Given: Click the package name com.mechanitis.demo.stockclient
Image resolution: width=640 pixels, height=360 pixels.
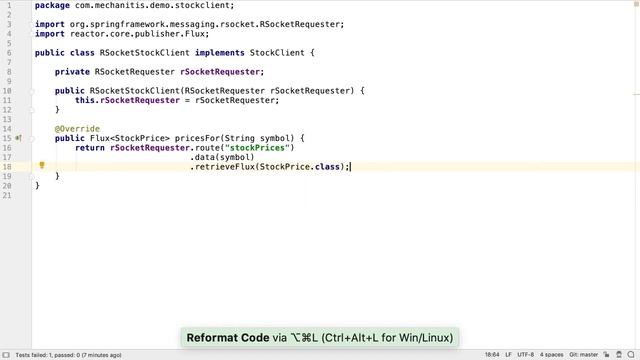Looking at the screenshot, I should click(x=152, y=5).
